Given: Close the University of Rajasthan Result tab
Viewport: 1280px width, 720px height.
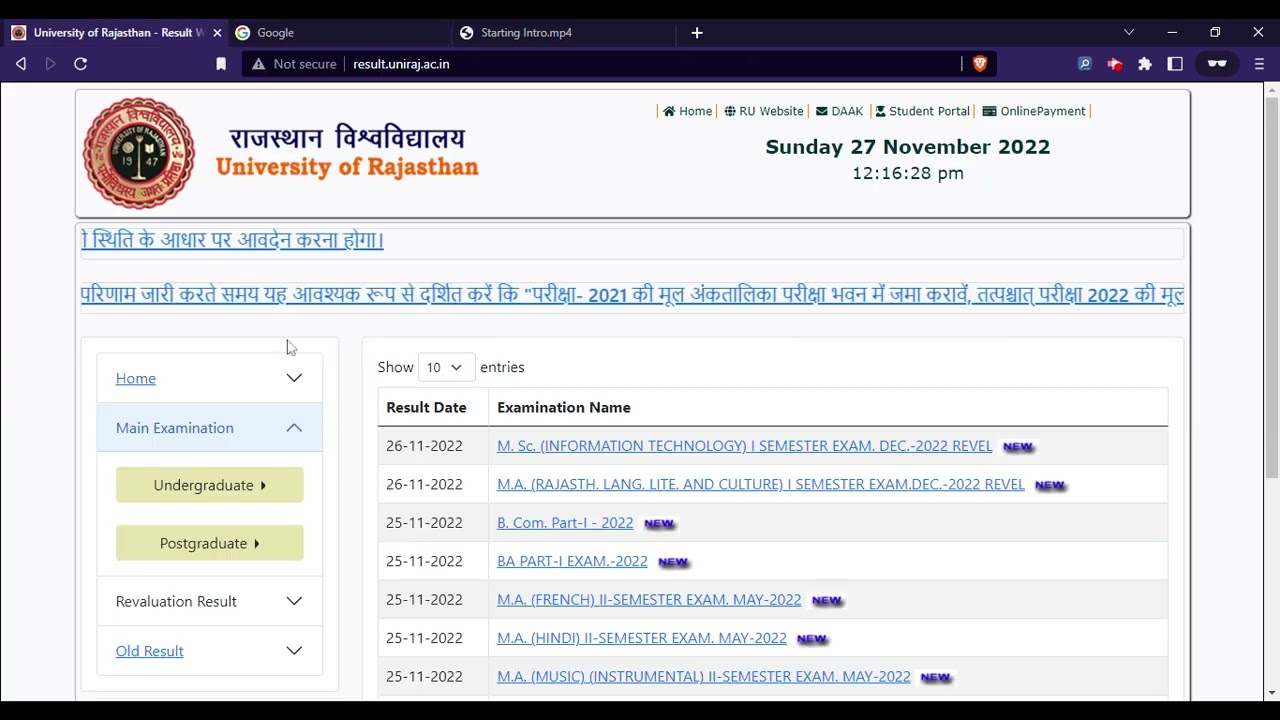Looking at the screenshot, I should pos(217,33).
